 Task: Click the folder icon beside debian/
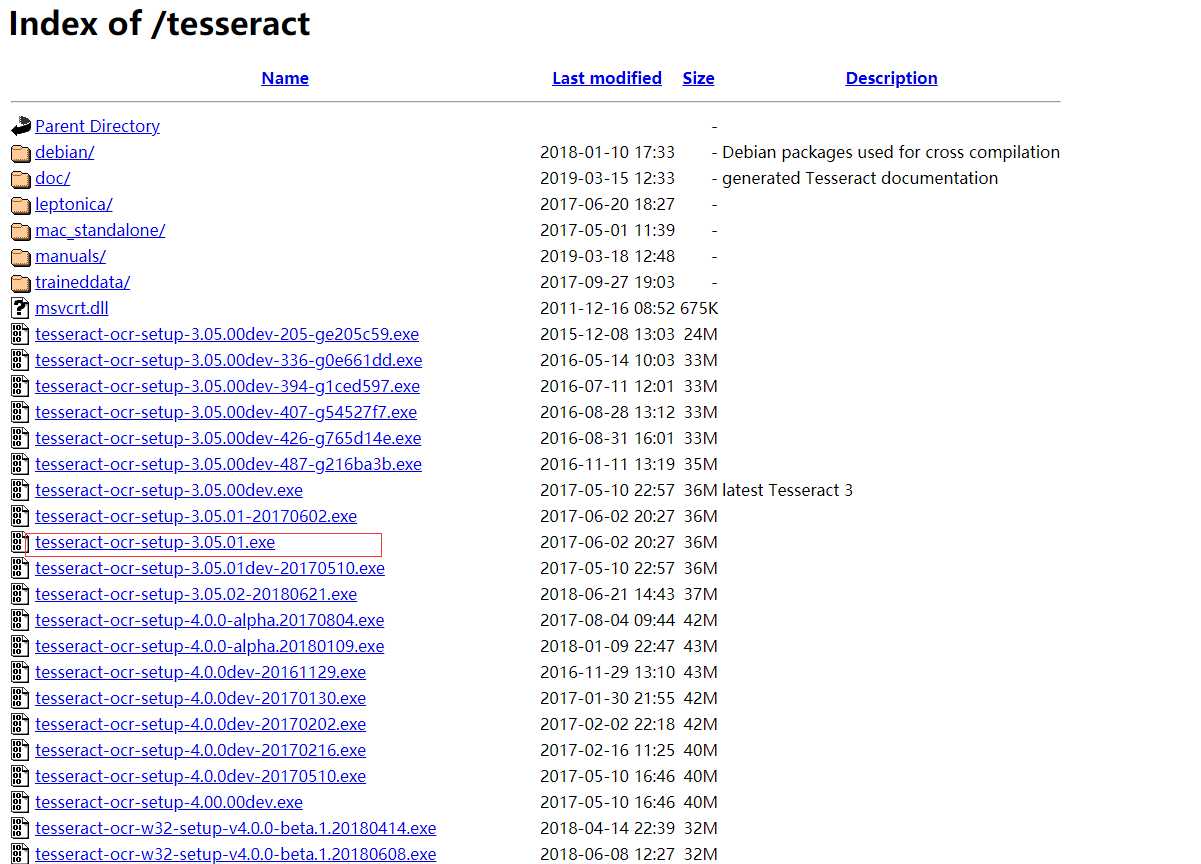(x=21, y=153)
